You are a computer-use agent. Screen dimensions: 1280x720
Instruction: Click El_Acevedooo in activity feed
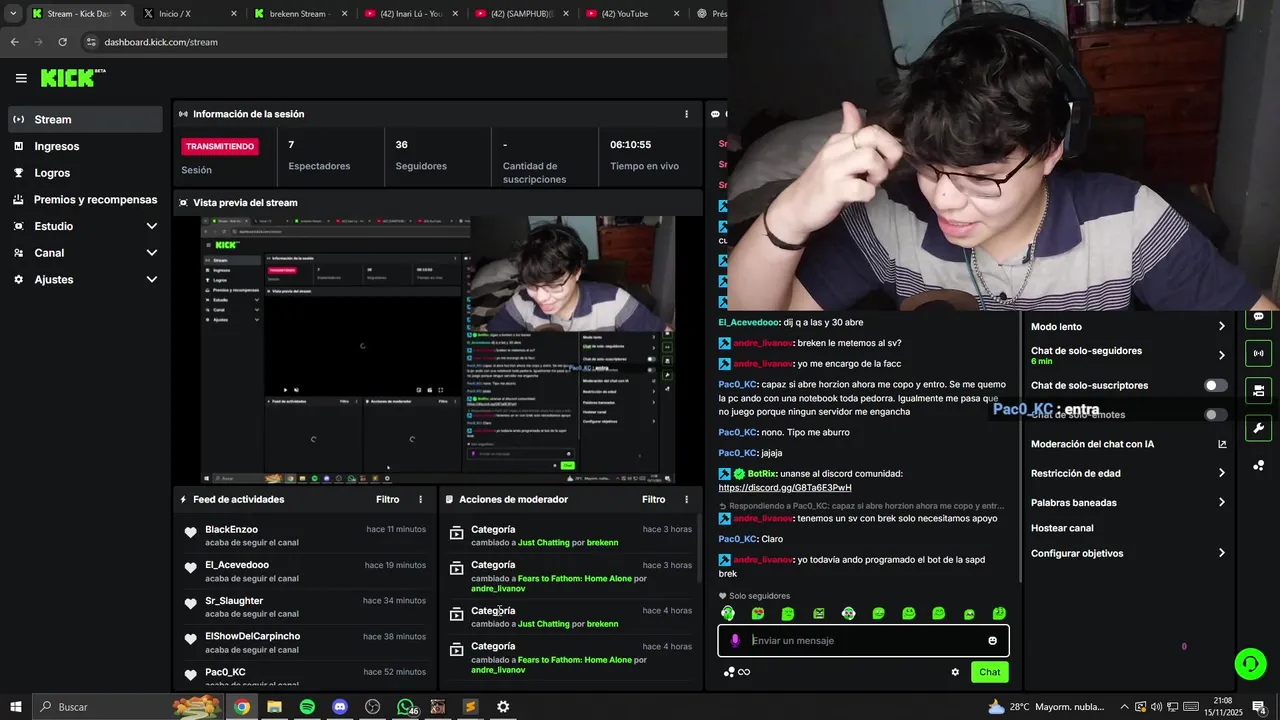pos(237,565)
